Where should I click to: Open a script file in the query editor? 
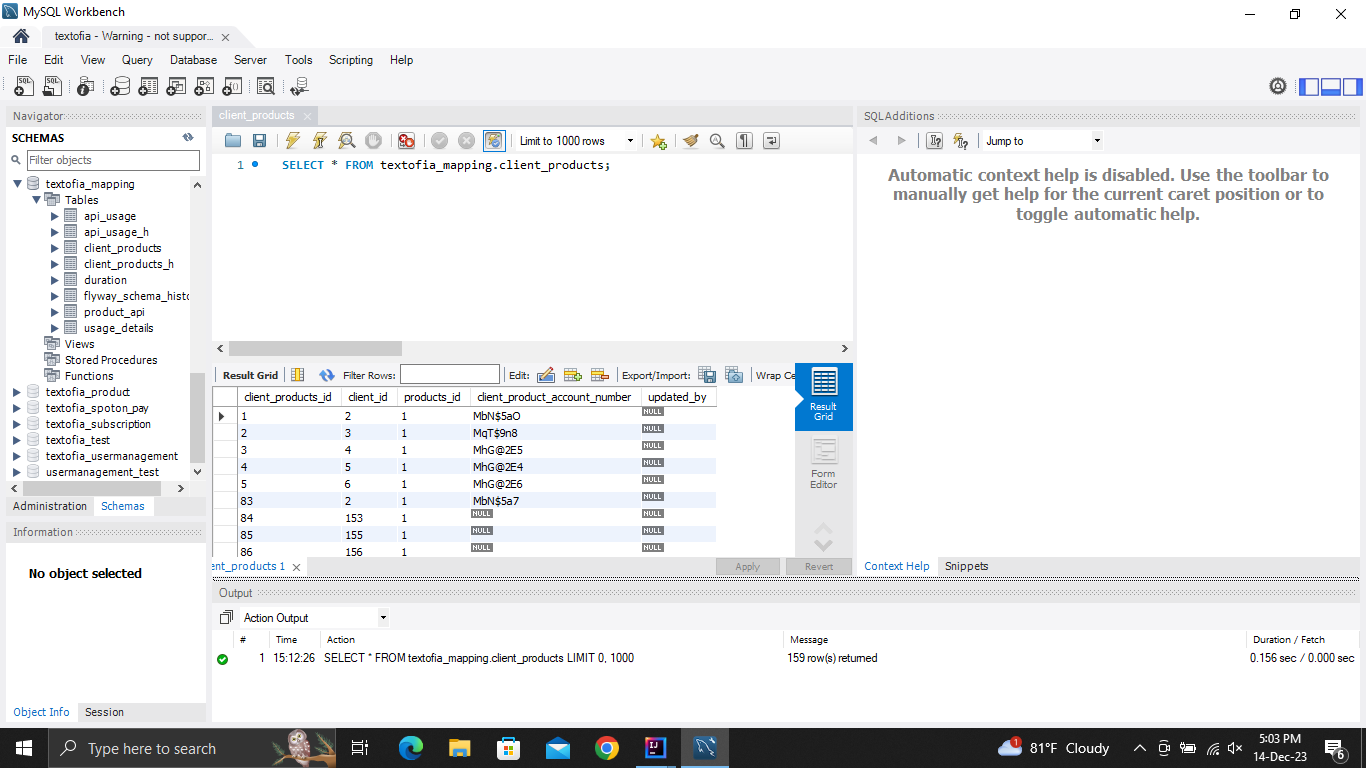tap(233, 141)
